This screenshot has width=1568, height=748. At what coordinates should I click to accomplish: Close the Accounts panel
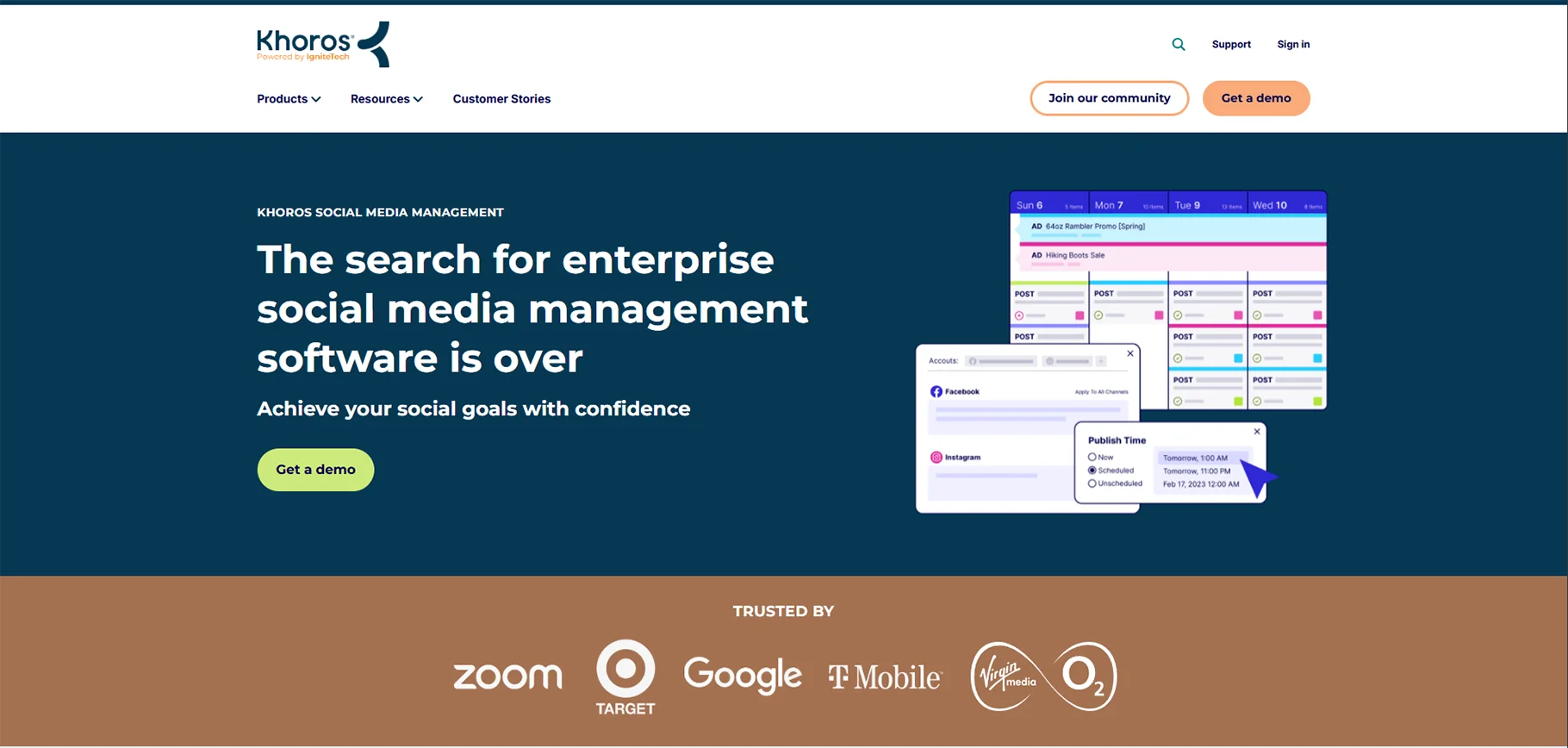click(x=1130, y=353)
